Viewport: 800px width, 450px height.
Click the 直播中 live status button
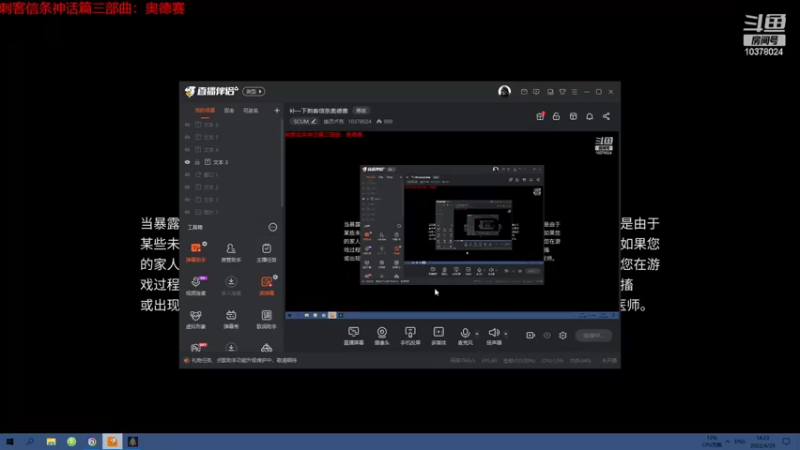[594, 335]
